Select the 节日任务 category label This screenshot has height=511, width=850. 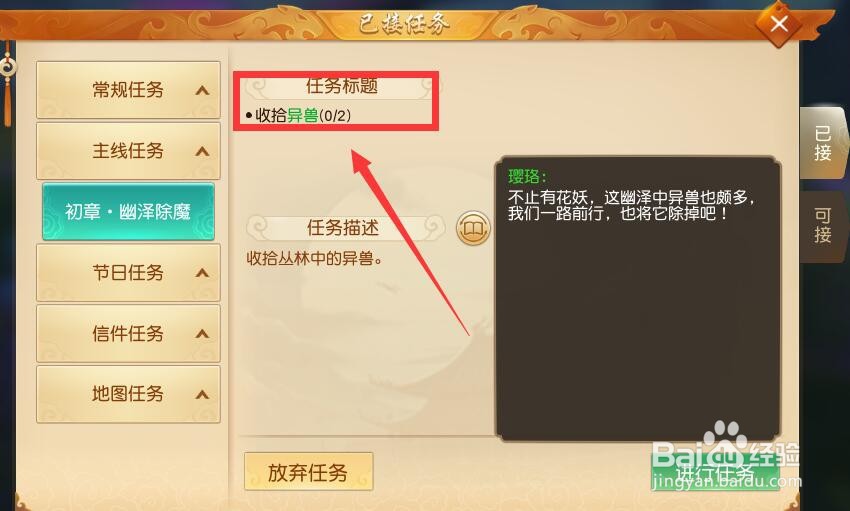point(128,272)
